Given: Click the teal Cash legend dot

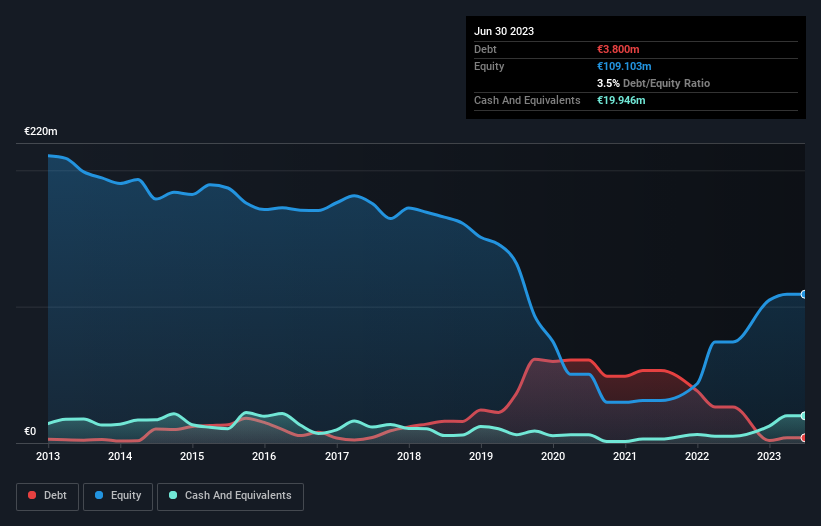Looking at the screenshot, I should point(173,495).
